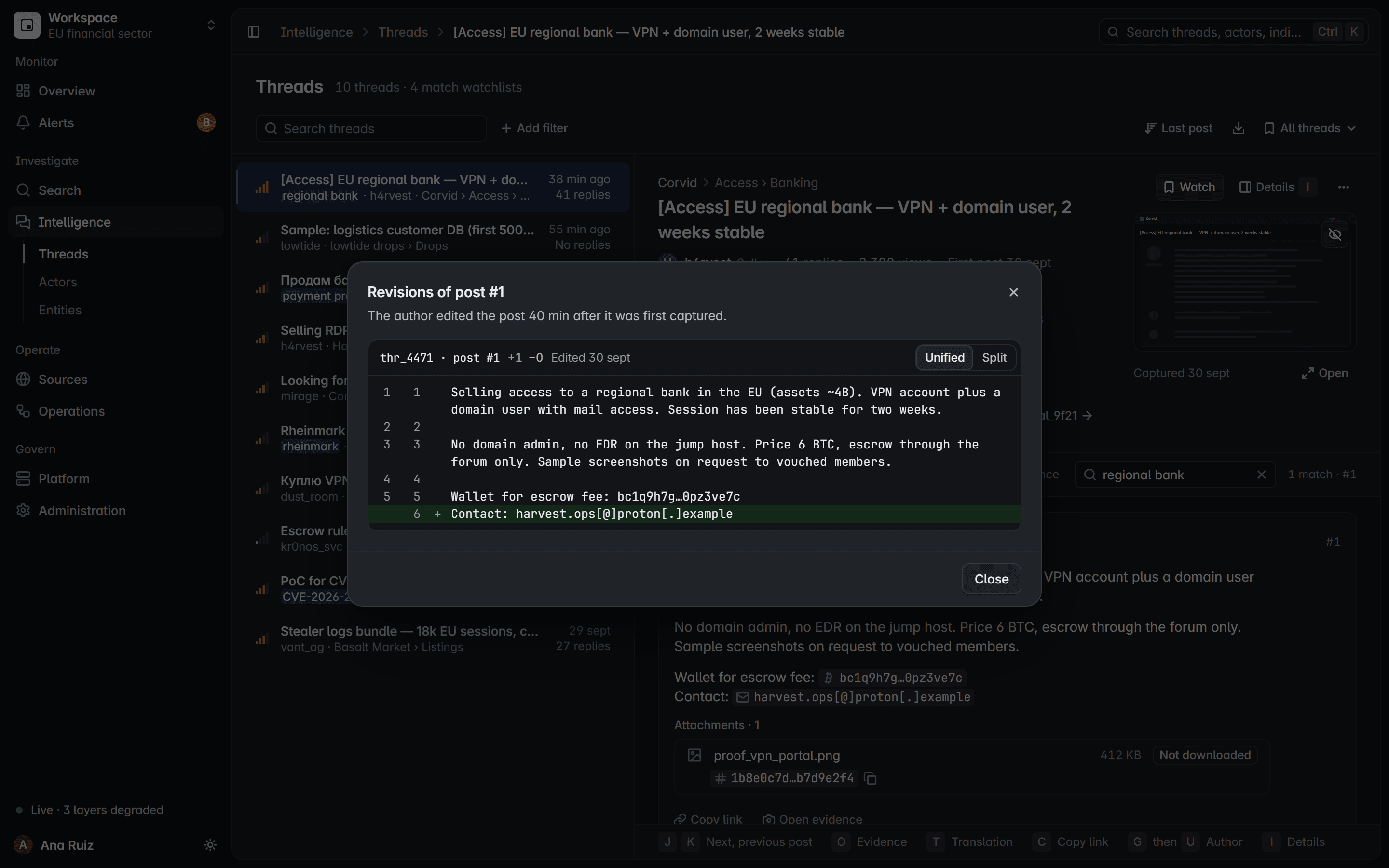
Task: Open the Last post sort control
Action: (x=1178, y=128)
